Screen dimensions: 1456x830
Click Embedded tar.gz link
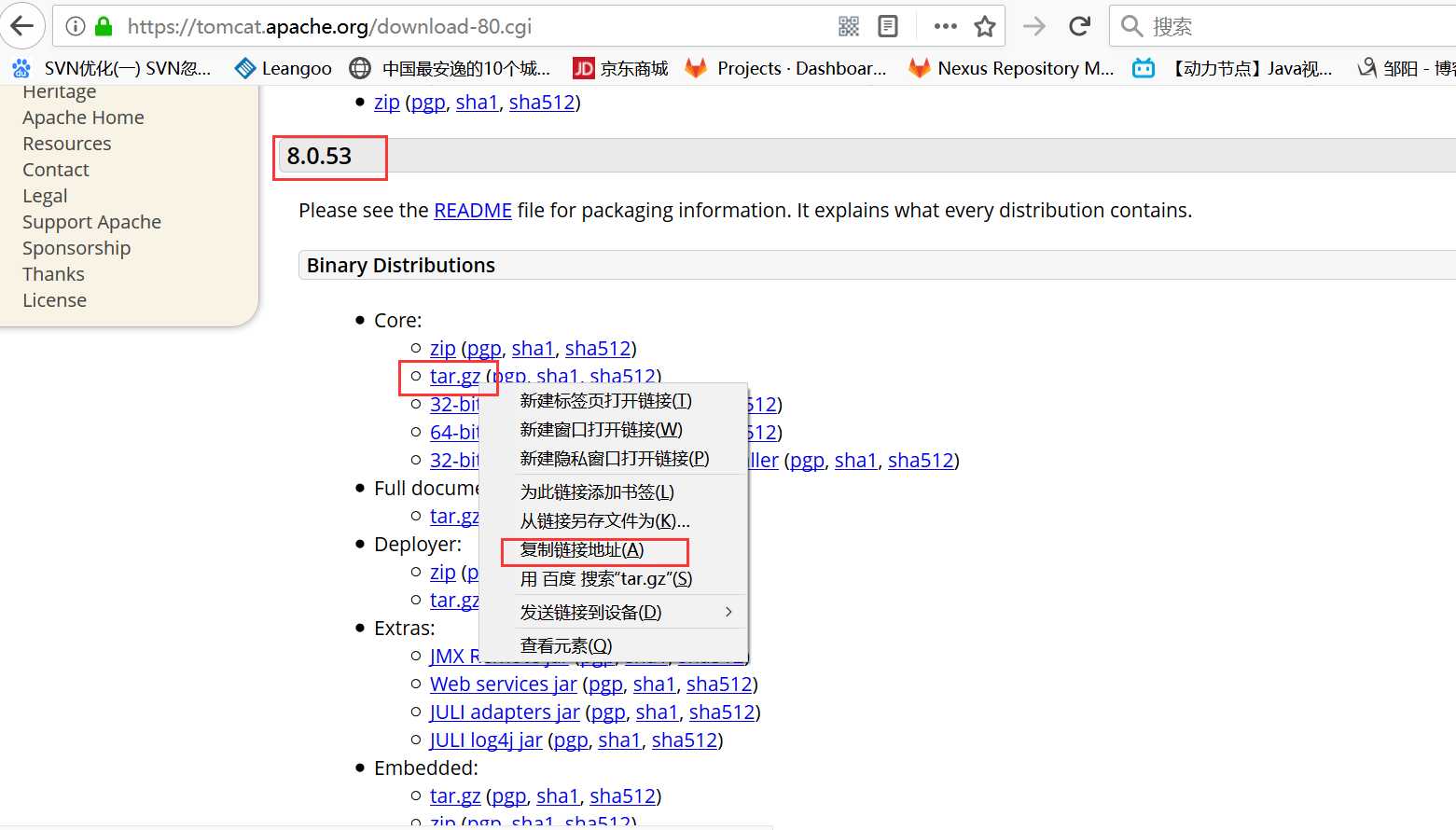tap(455, 796)
